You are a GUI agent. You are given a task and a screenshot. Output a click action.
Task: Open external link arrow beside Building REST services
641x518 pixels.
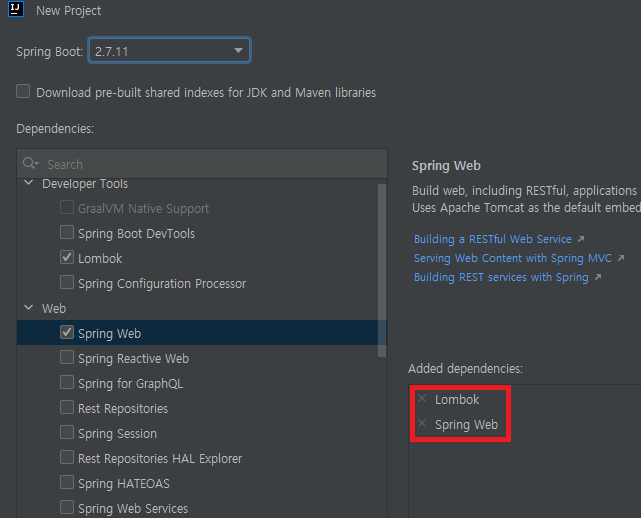click(598, 277)
